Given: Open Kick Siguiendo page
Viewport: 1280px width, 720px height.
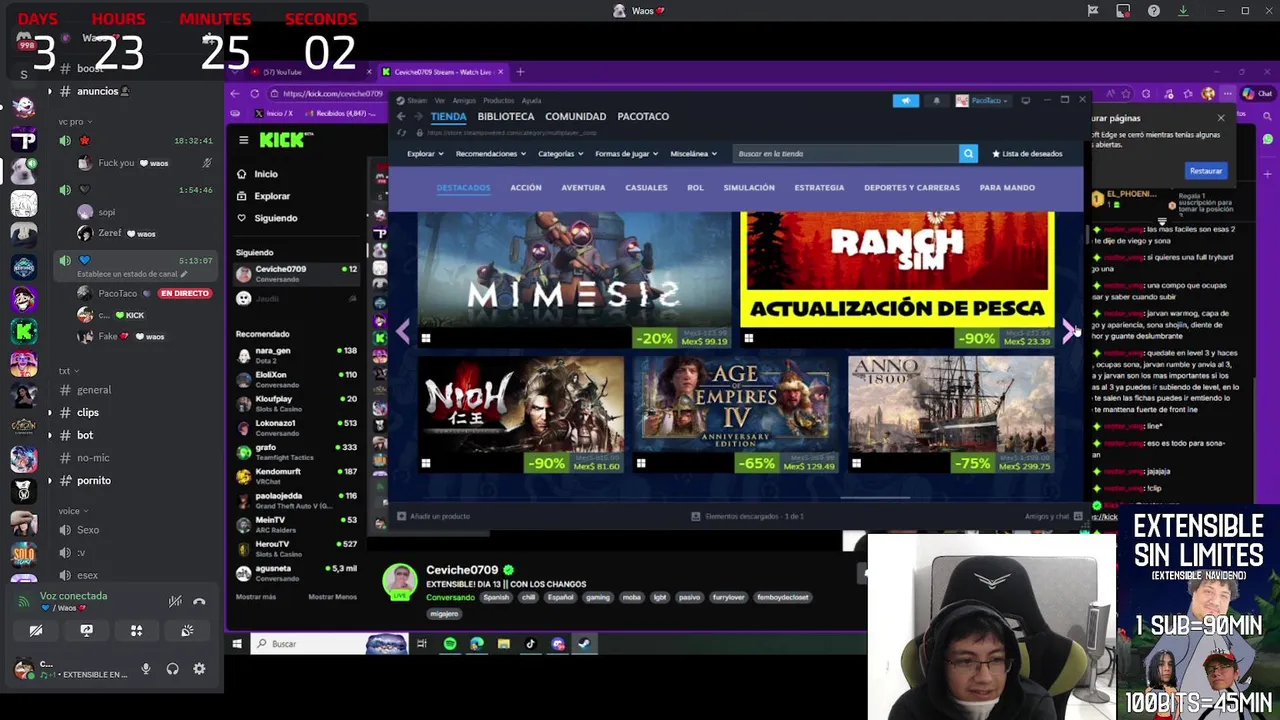Looking at the screenshot, I should [x=267, y=218].
